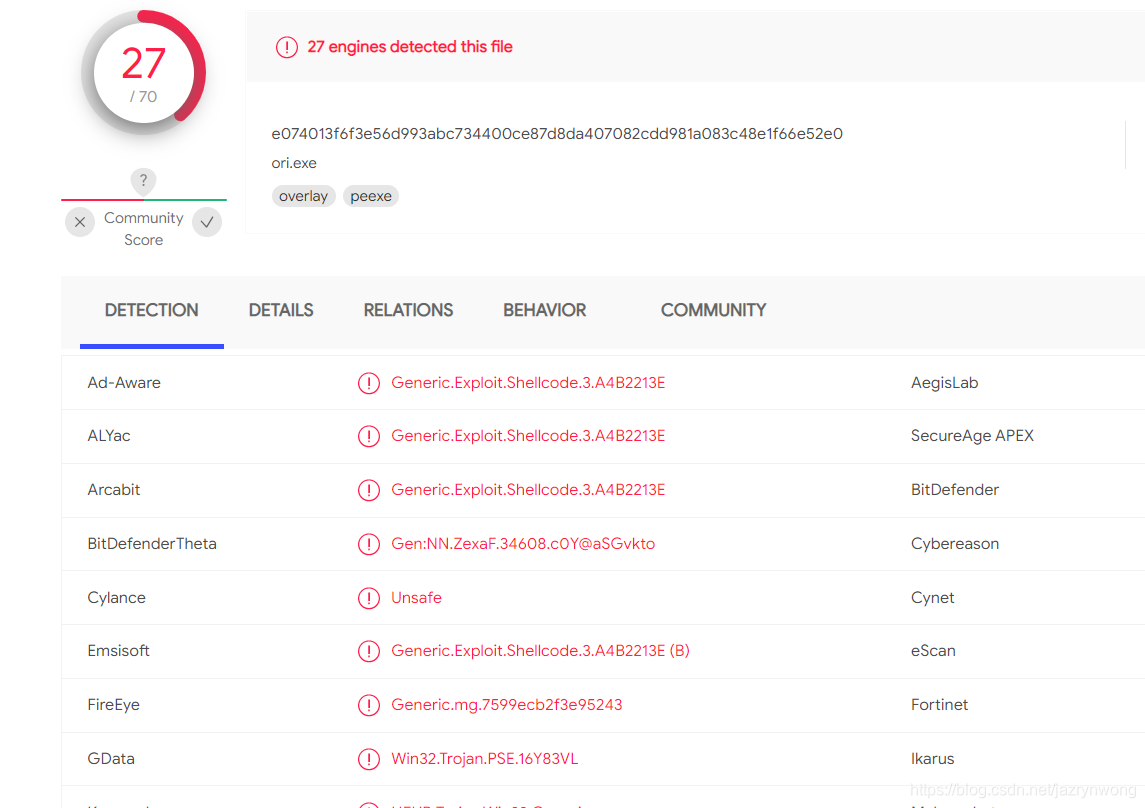Click the file name ori.exe
This screenshot has height=808, width=1145.
coord(294,163)
